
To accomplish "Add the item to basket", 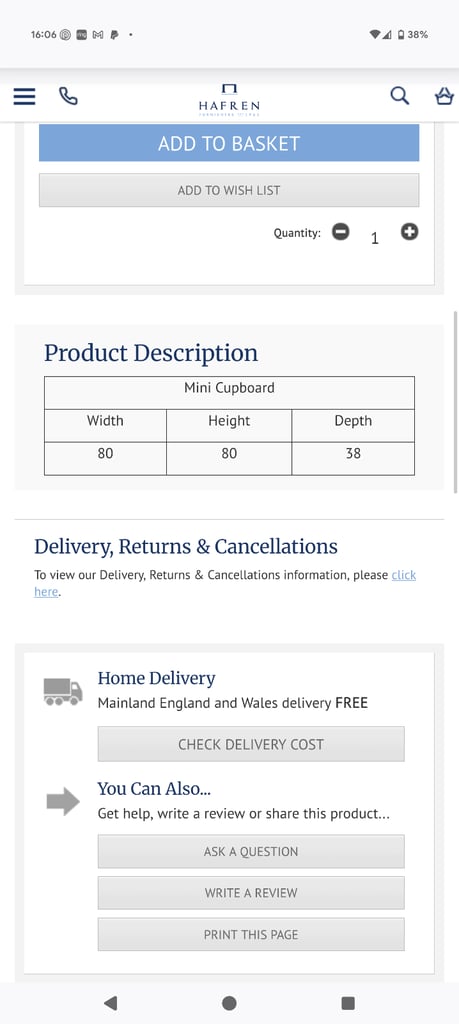I will coord(229,143).
